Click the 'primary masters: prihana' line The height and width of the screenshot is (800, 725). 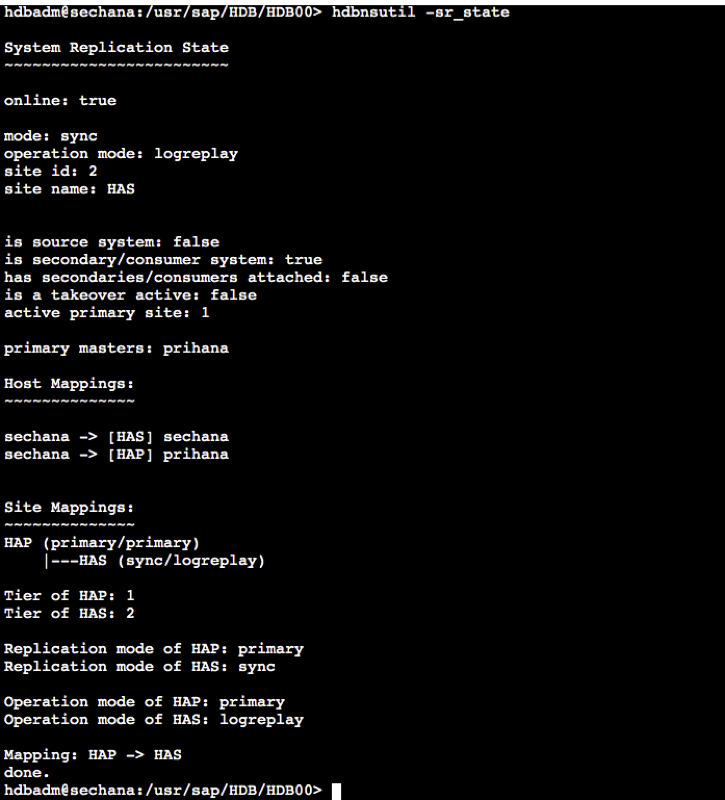pos(116,348)
